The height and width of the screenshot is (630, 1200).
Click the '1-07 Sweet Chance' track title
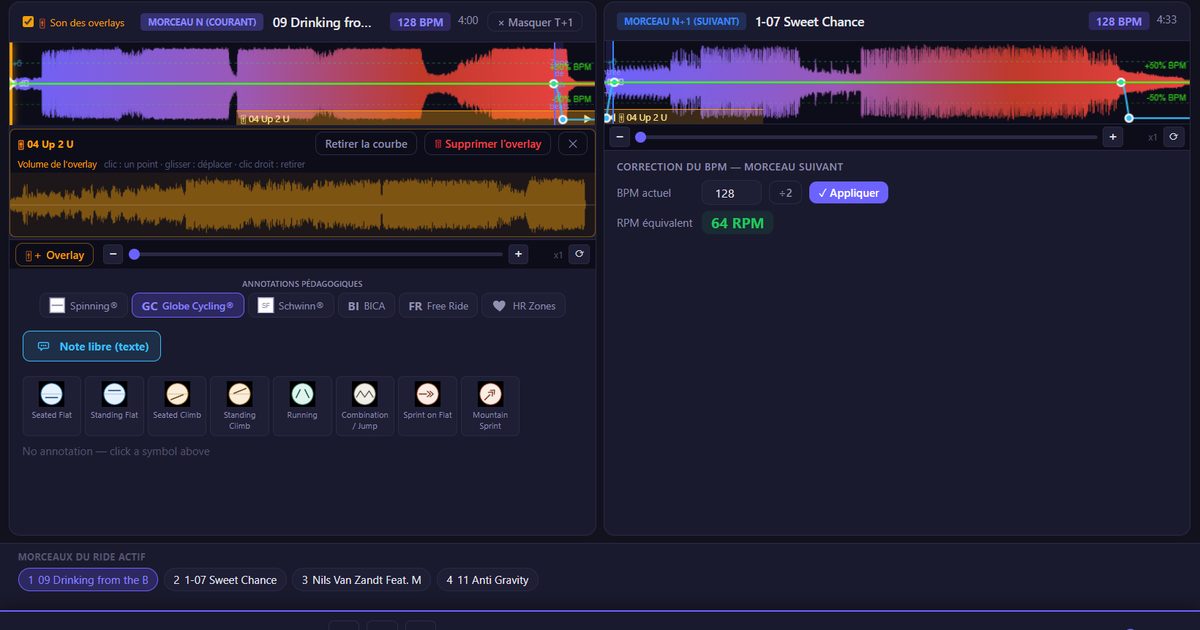tap(810, 22)
